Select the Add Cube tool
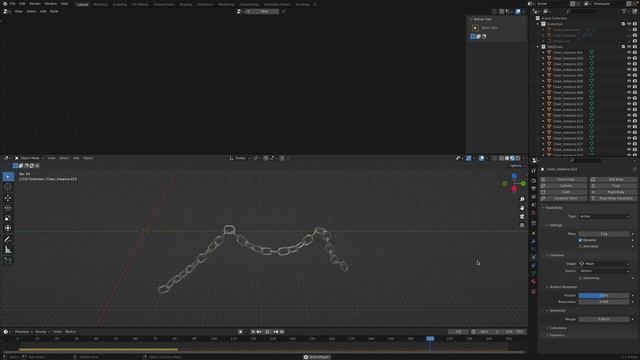 (8, 260)
